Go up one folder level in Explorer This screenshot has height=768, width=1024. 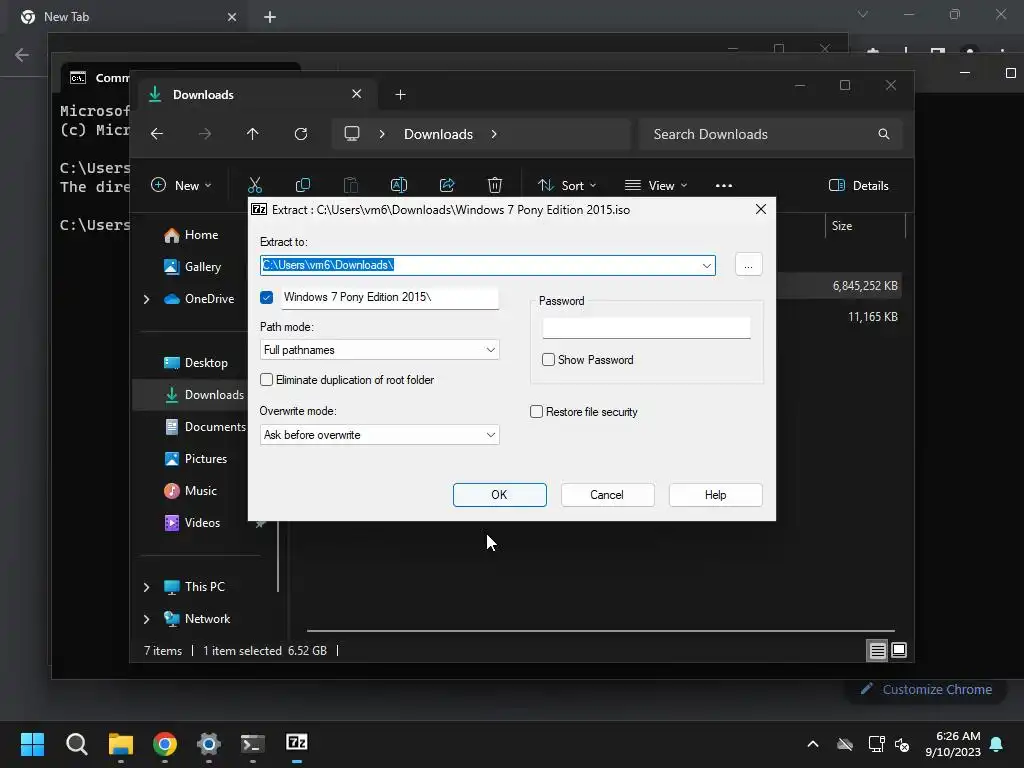(253, 134)
